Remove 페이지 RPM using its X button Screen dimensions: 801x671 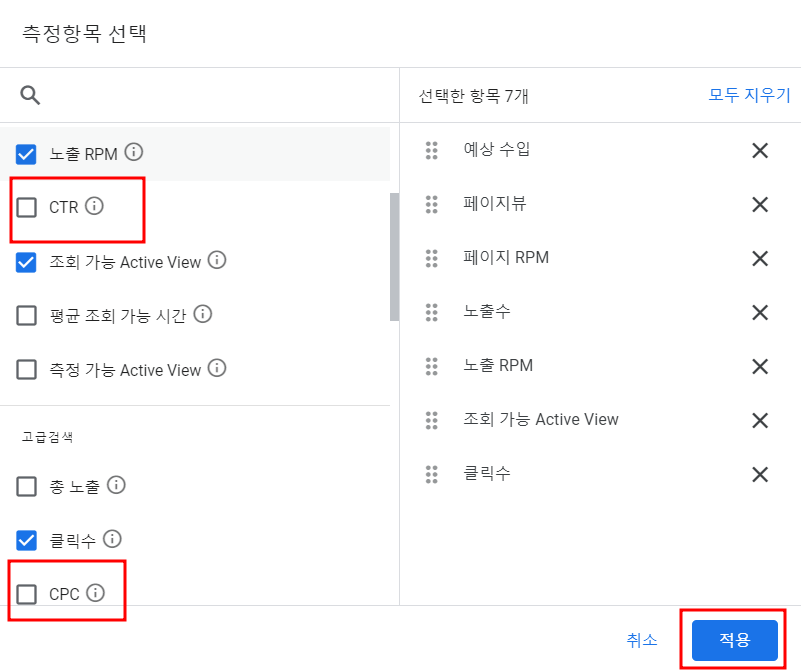[759, 258]
